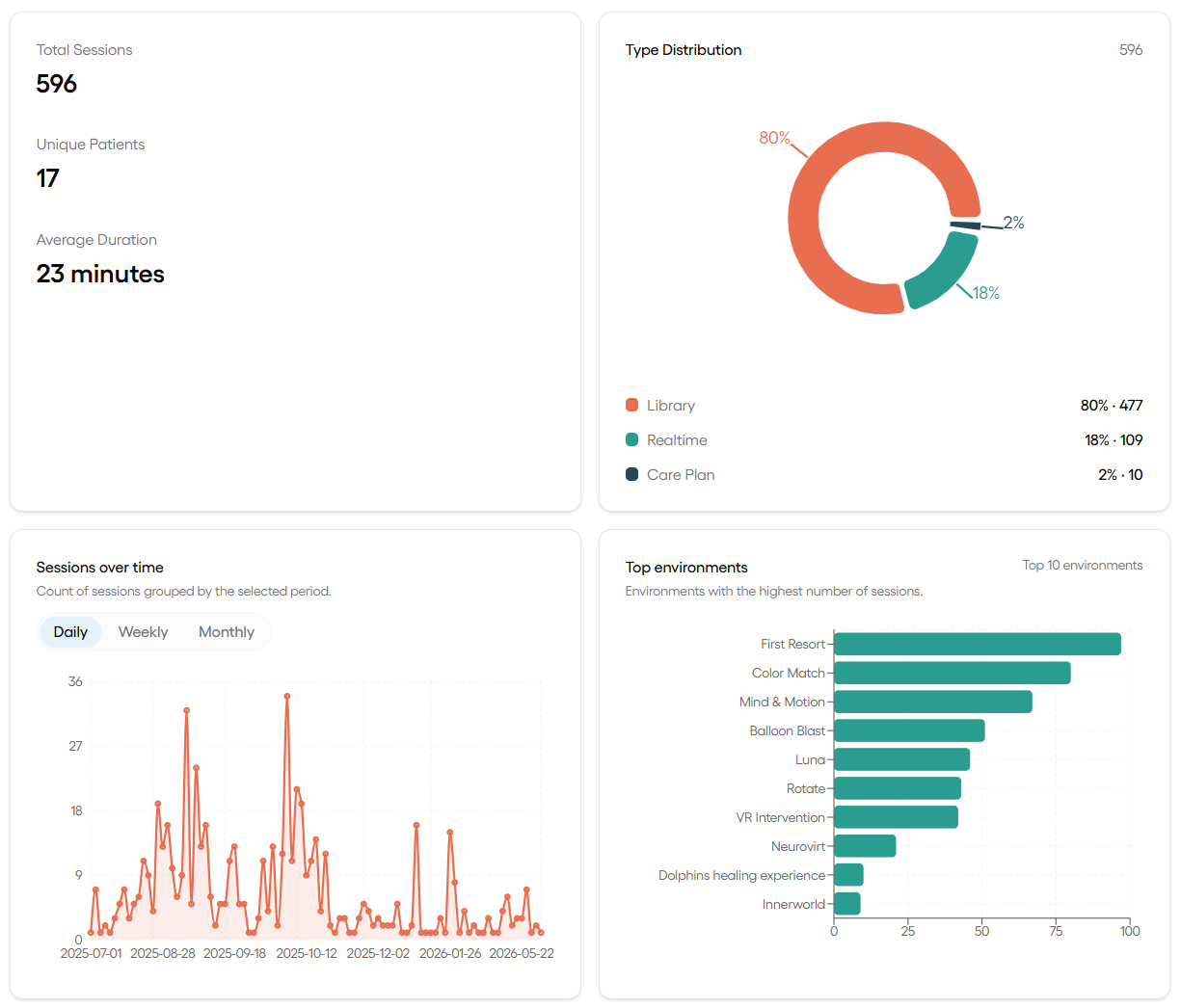Click the 2% donut label
Image resolution: width=1181 pixels, height=1008 pixels.
click(x=1013, y=223)
